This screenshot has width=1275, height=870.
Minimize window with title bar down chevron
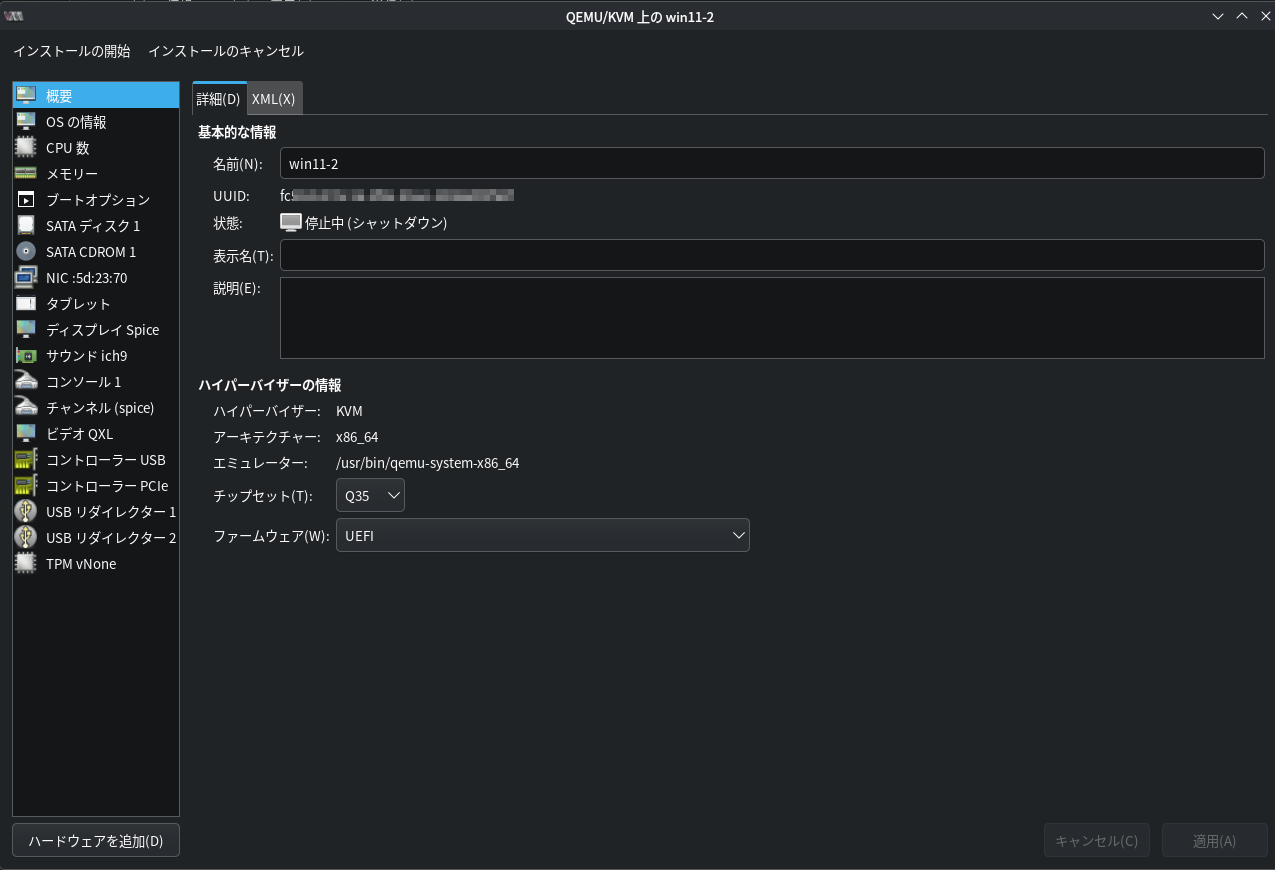[x=1218, y=16]
